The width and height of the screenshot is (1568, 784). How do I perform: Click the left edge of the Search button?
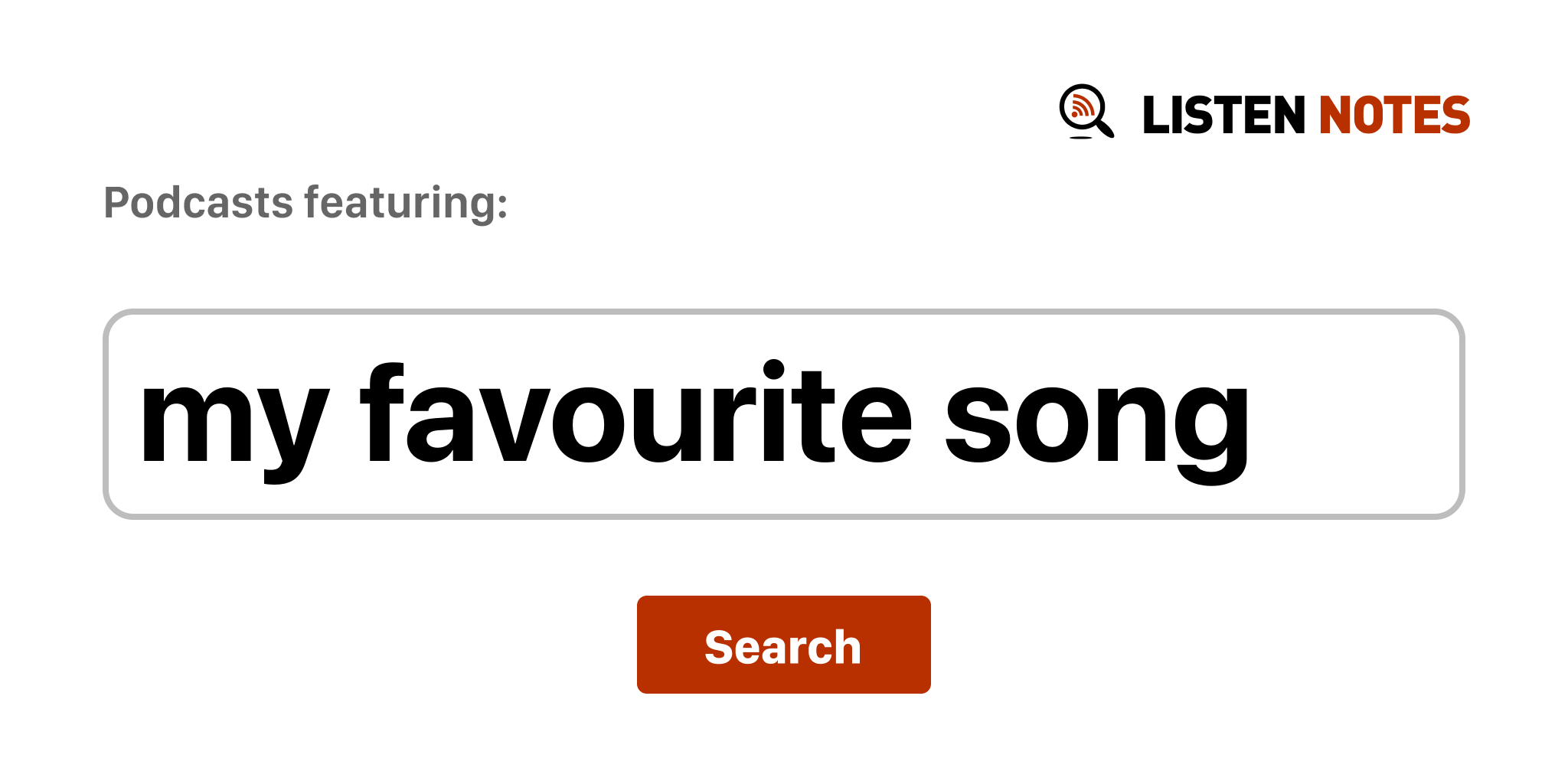pyautogui.click(x=645, y=645)
